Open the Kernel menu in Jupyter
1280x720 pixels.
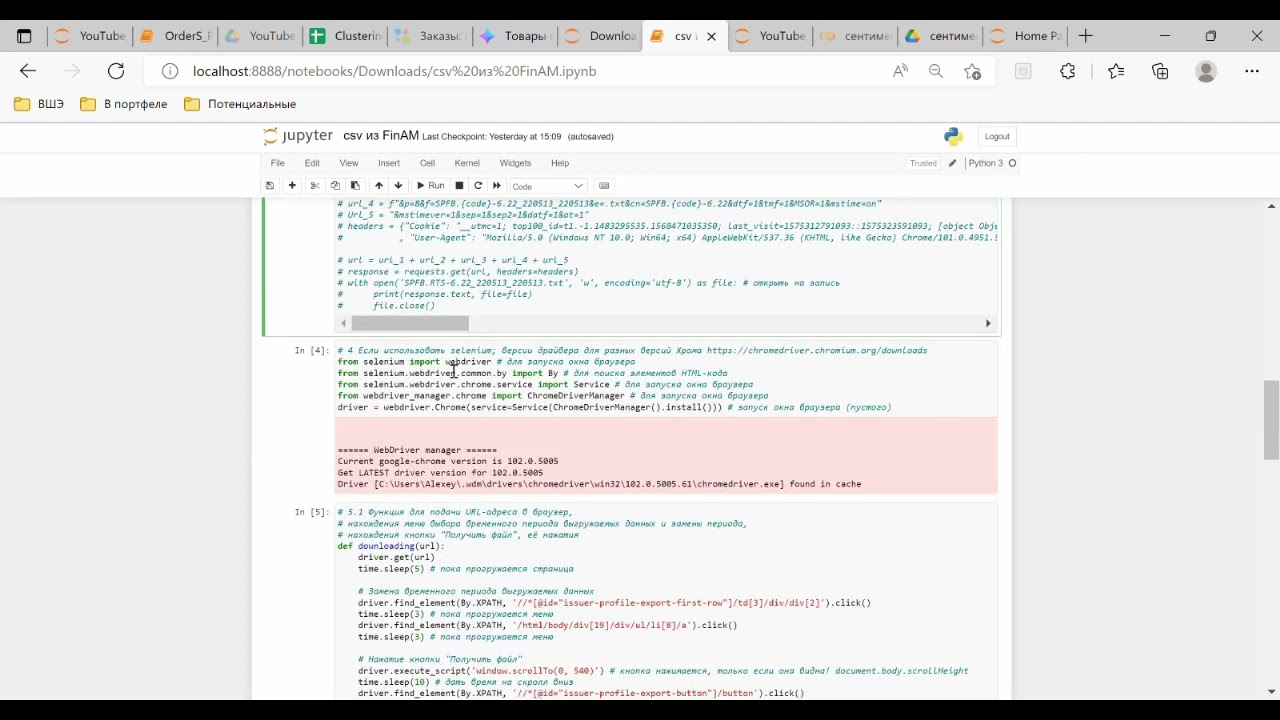click(x=467, y=163)
